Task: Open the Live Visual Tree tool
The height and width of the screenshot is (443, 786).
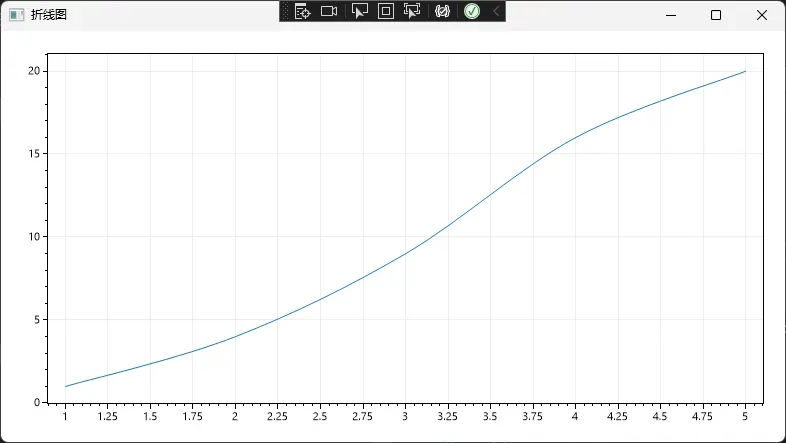Action: tap(302, 11)
